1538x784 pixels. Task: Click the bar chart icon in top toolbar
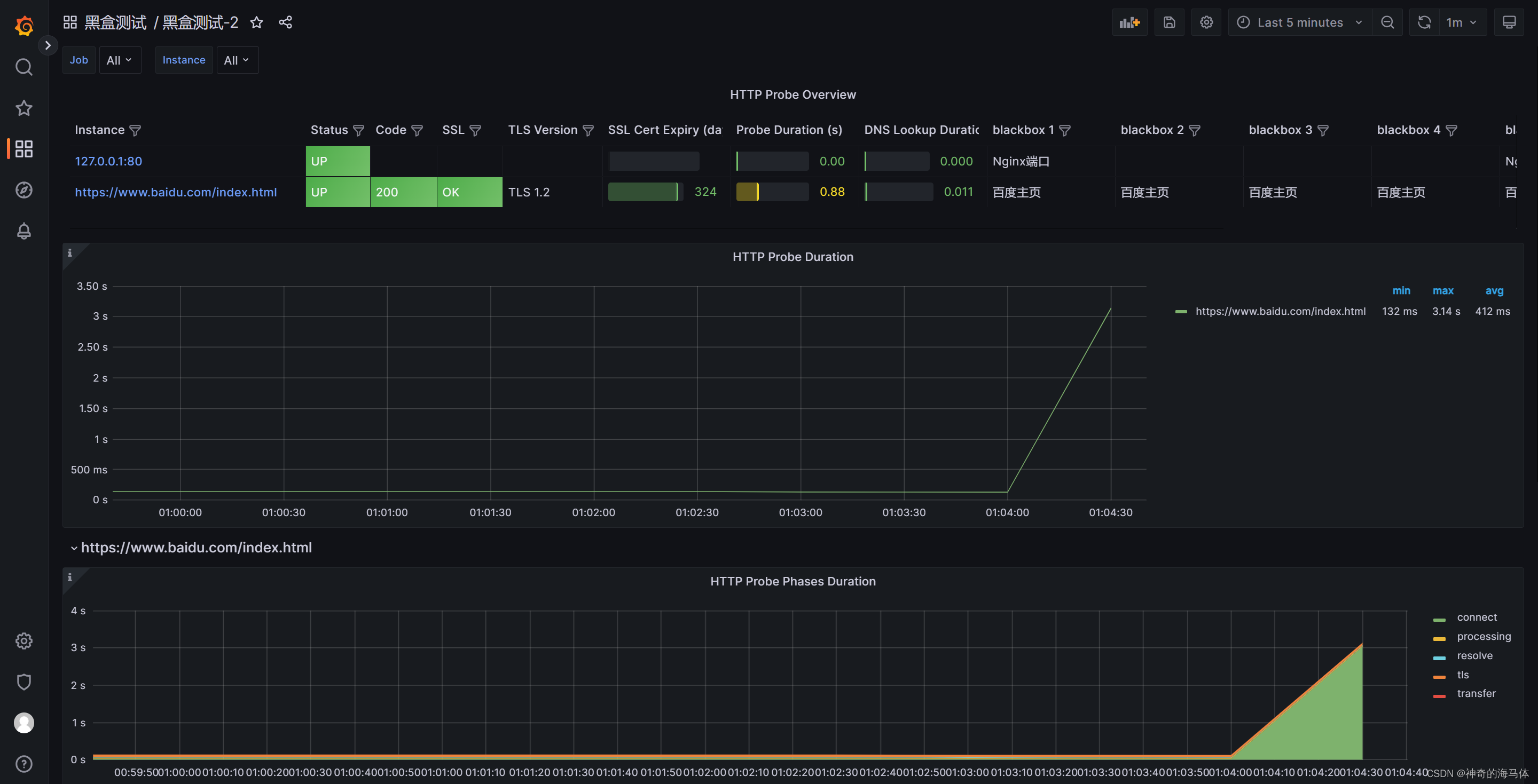[x=1129, y=22]
